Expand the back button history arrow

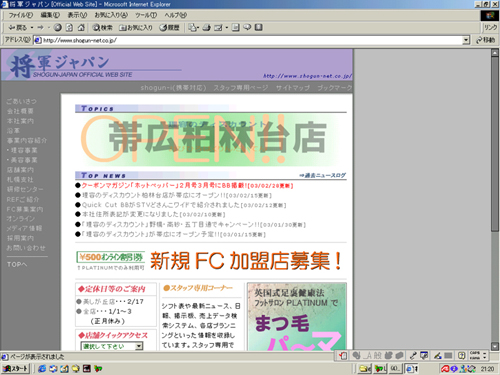(32, 28)
